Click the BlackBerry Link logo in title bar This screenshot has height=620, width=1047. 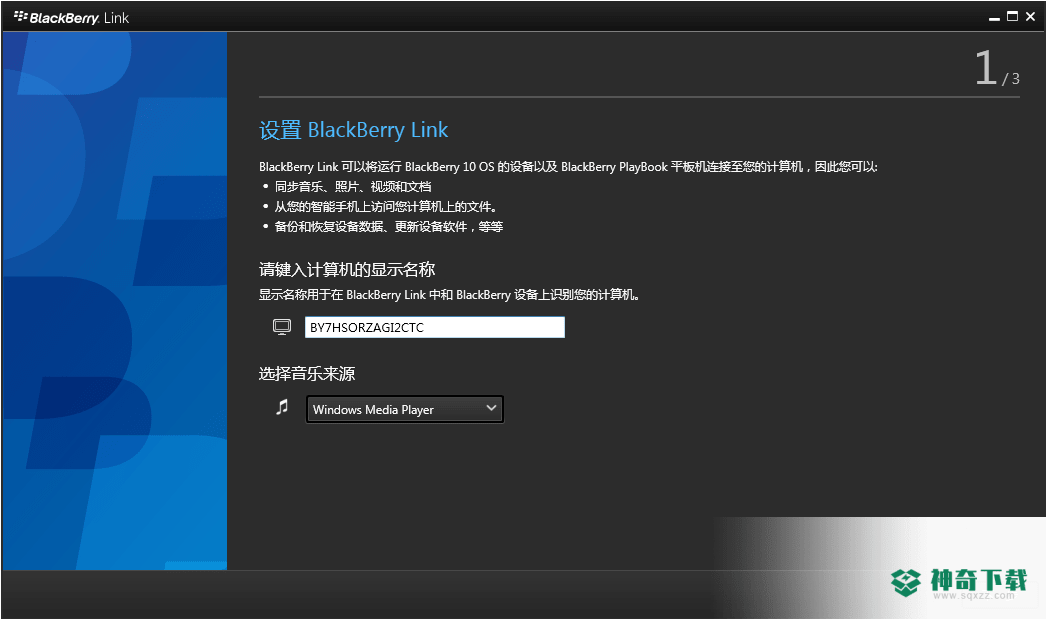[x=71, y=17]
